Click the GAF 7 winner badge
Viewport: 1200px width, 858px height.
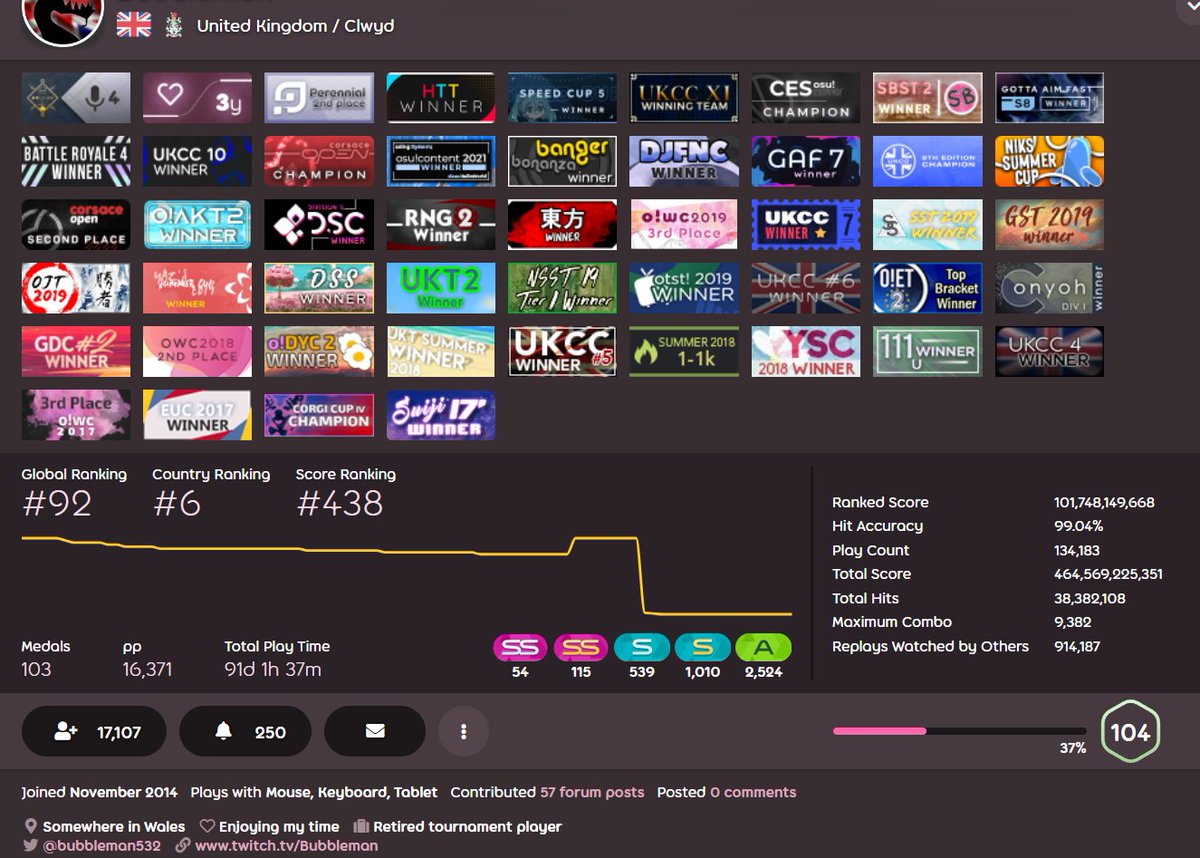806,162
